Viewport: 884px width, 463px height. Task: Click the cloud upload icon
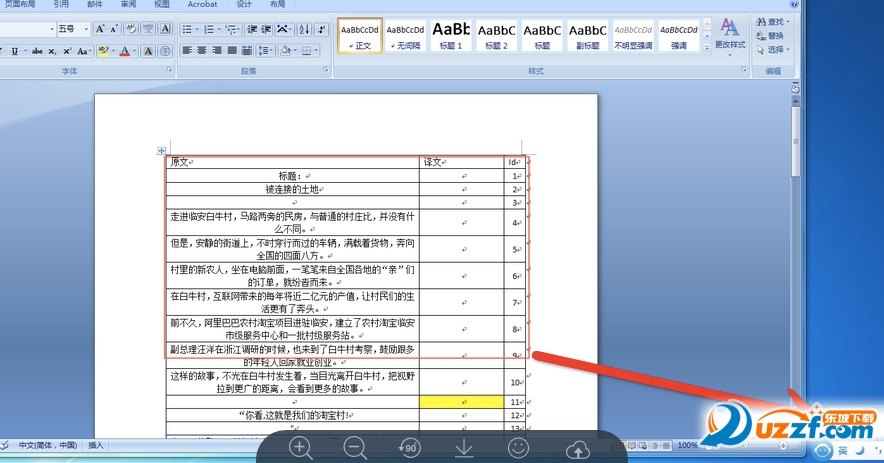pyautogui.click(x=577, y=450)
